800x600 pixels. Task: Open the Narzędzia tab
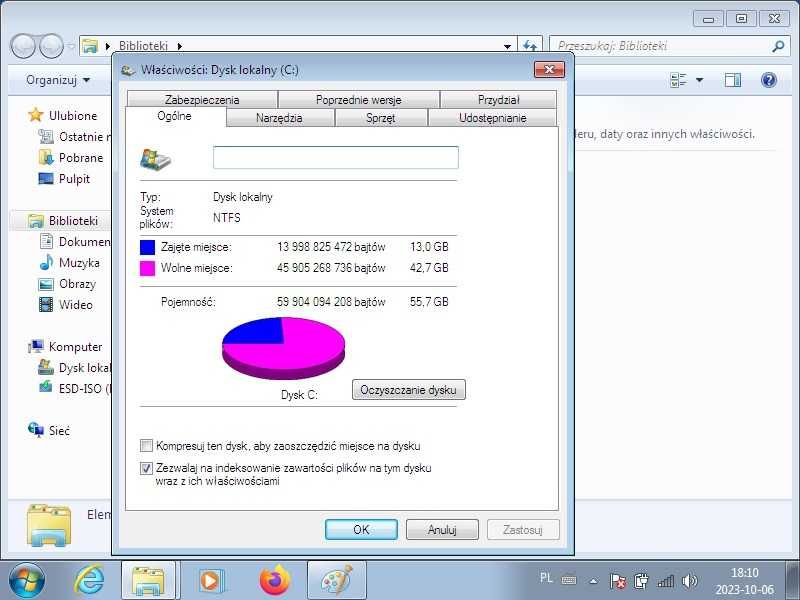coord(280,118)
